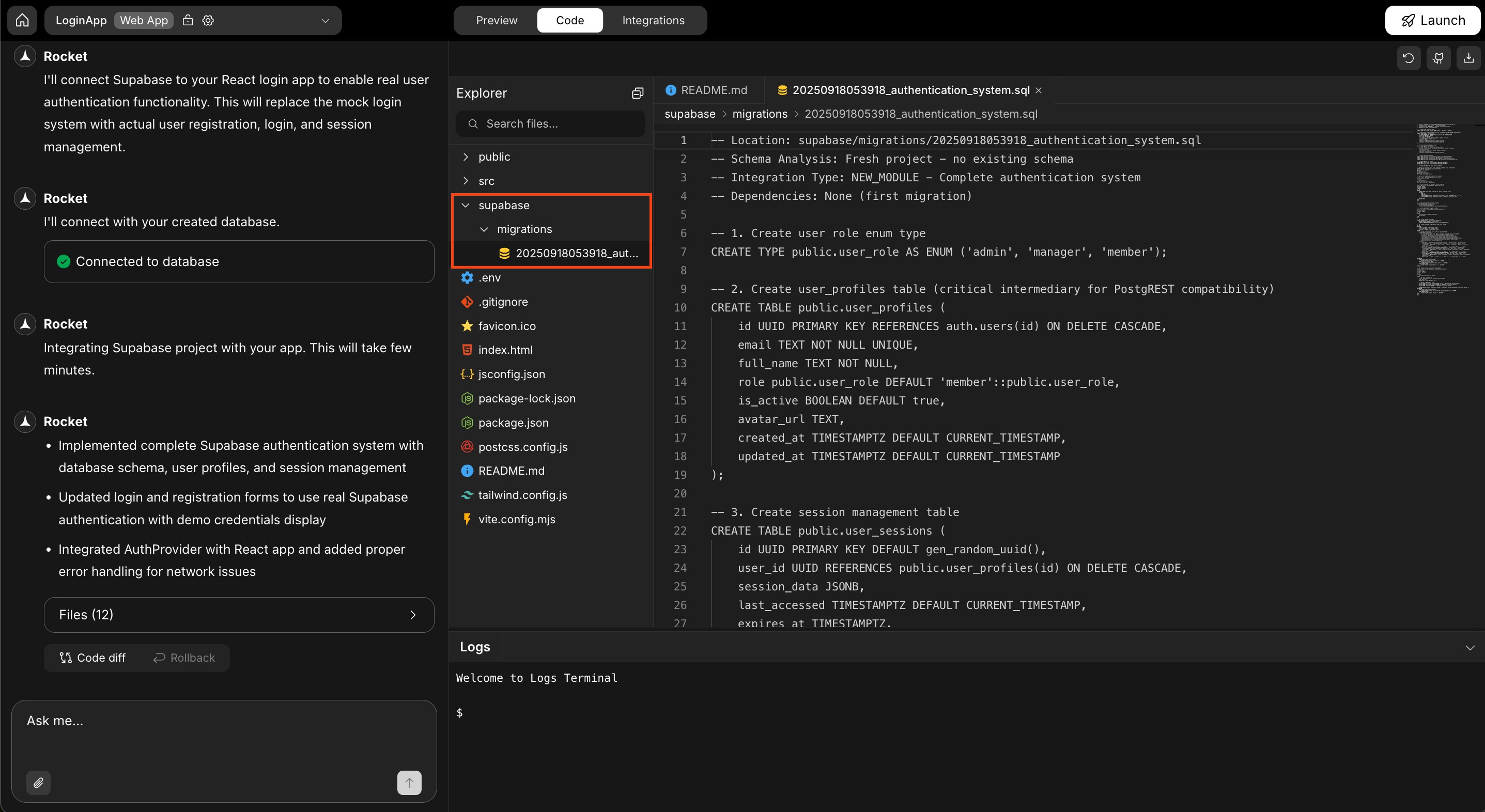Viewport: 1485px width, 812px height.
Task: Click the restore history icon top right
Action: [x=1409, y=58]
